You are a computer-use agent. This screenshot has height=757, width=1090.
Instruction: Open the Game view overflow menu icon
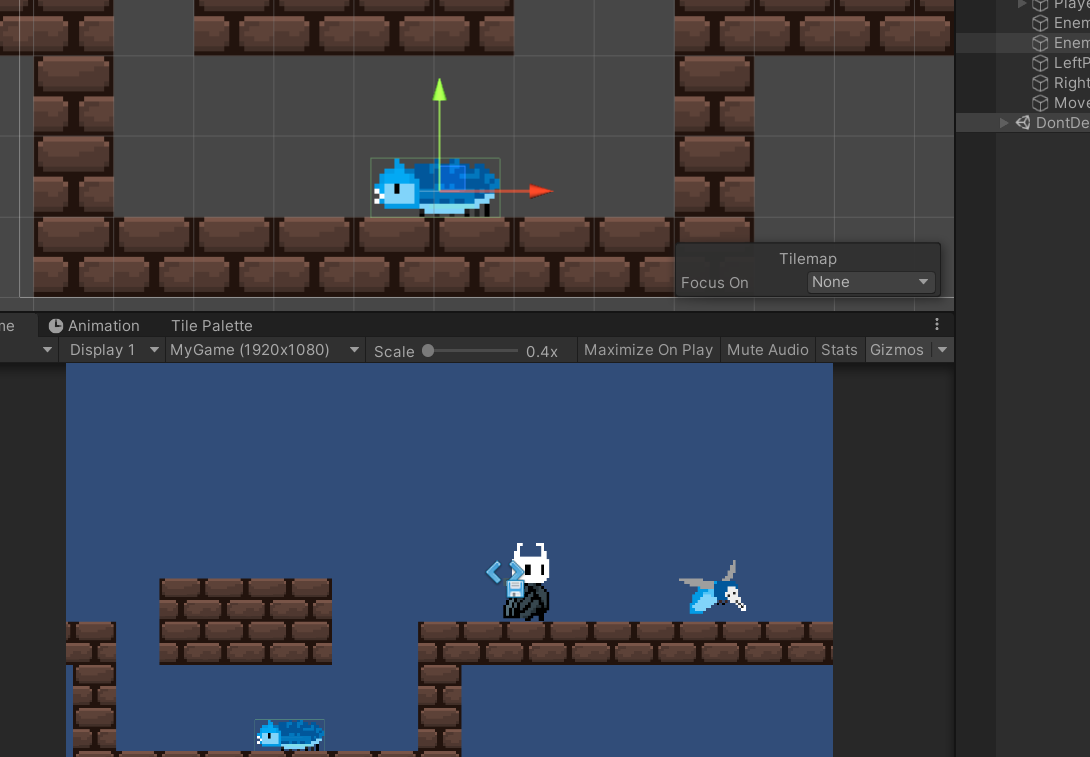936,324
